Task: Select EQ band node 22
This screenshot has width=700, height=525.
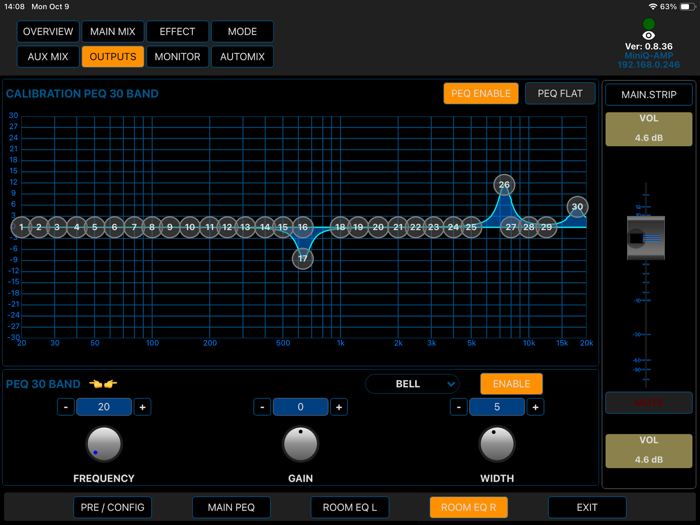Action: pos(416,227)
